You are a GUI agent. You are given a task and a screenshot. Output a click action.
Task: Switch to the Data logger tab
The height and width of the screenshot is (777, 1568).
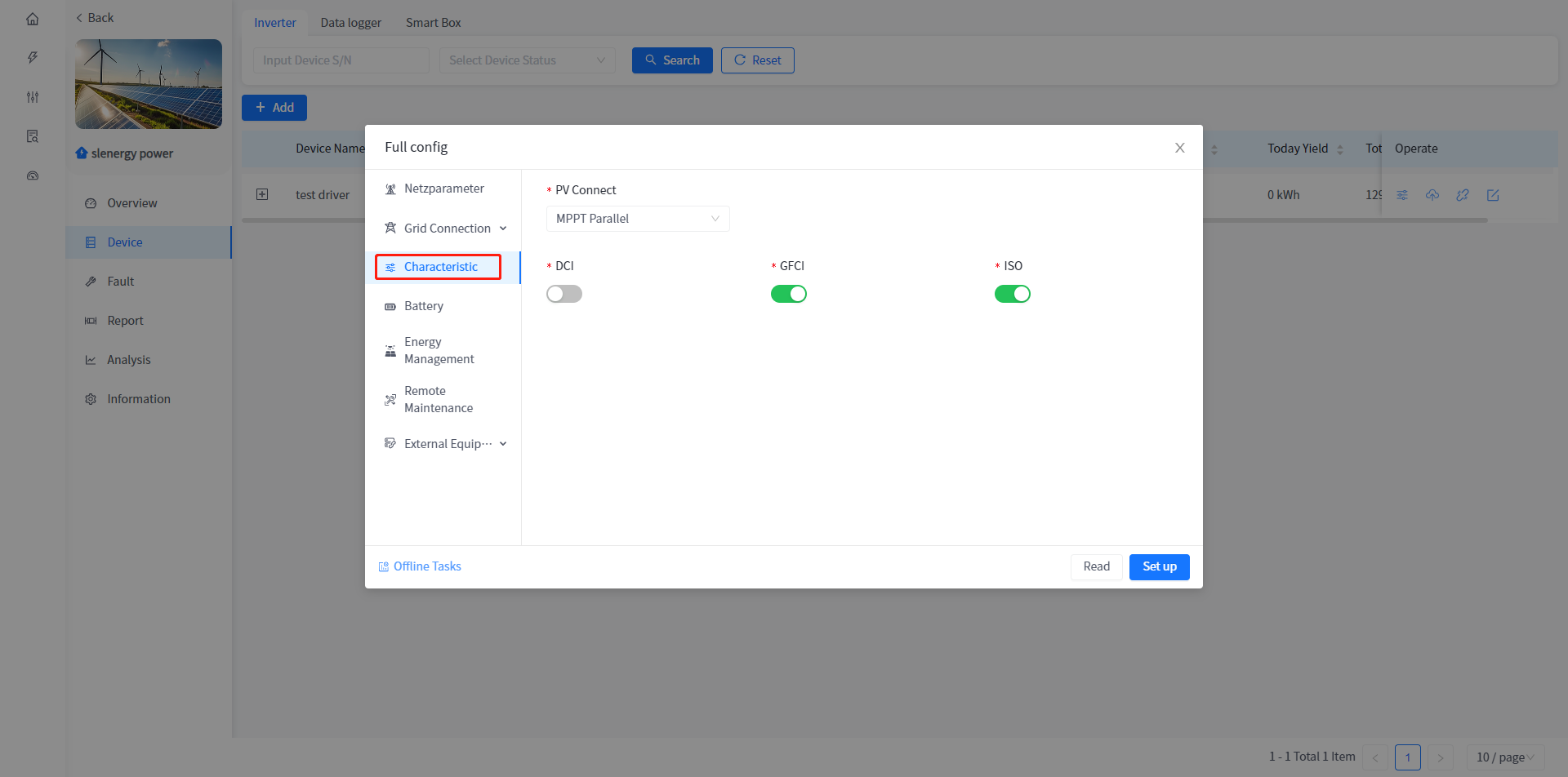point(350,23)
